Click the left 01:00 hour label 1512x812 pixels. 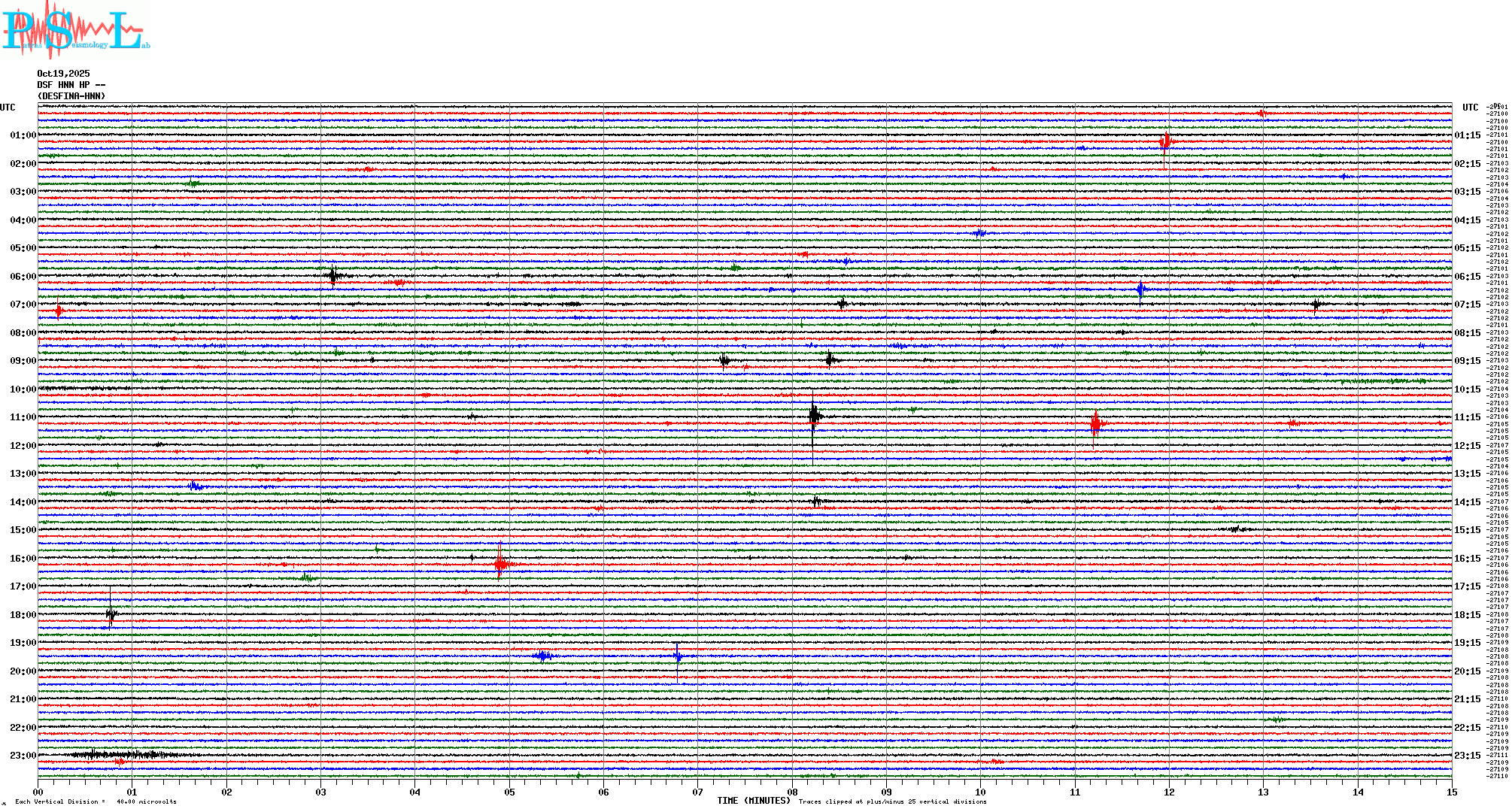pos(23,135)
